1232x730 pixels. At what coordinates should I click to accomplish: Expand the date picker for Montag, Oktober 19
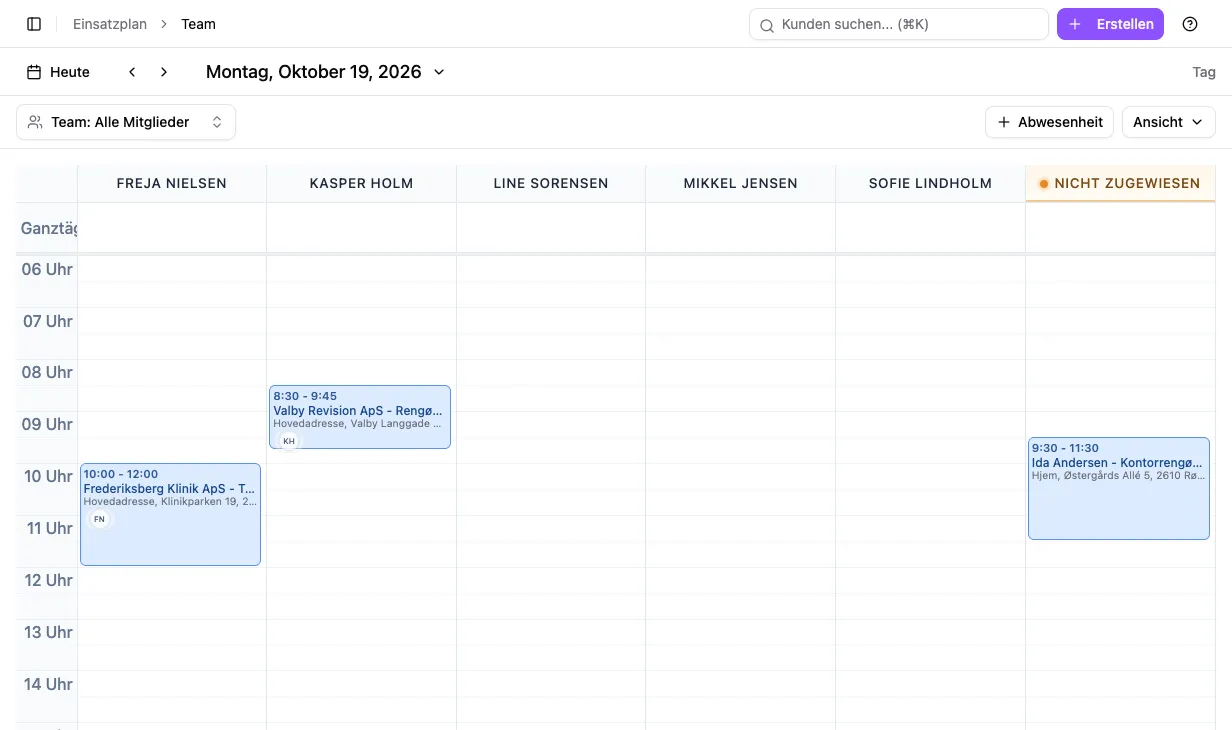pos(325,72)
